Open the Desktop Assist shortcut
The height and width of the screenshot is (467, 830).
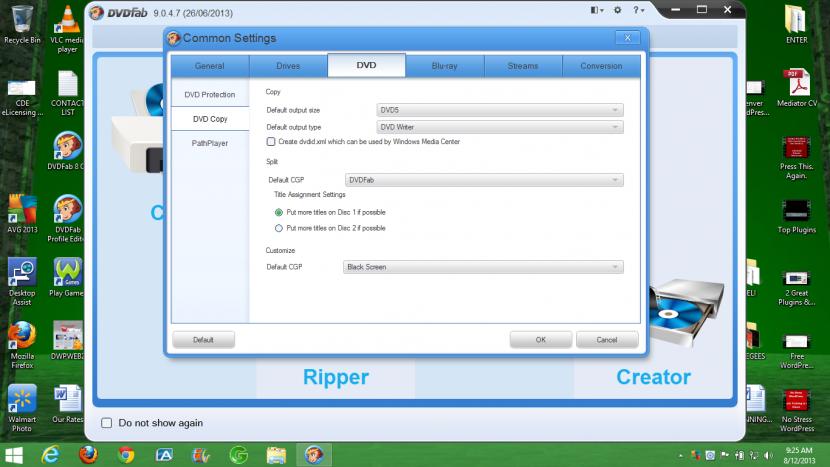point(22,282)
